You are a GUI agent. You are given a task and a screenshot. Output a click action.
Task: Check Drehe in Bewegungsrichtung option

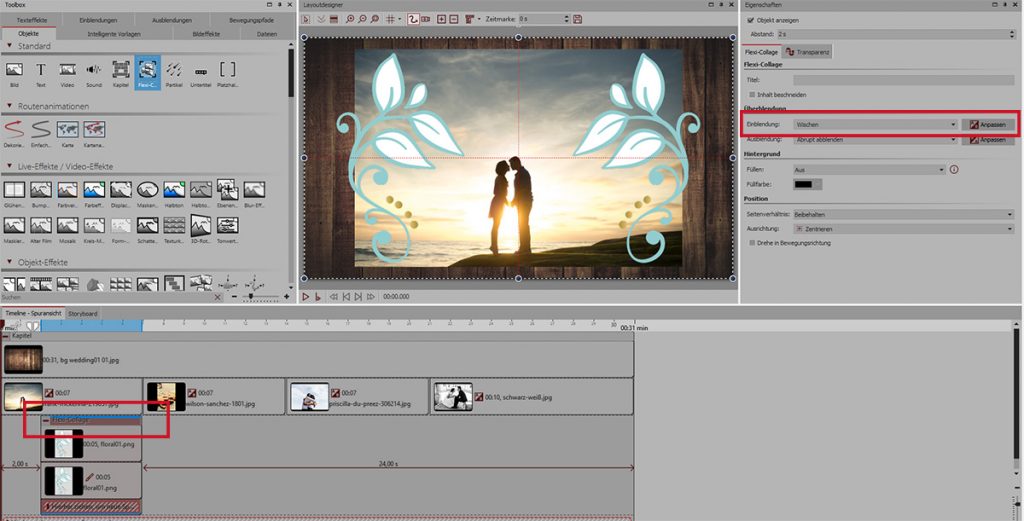[752, 242]
